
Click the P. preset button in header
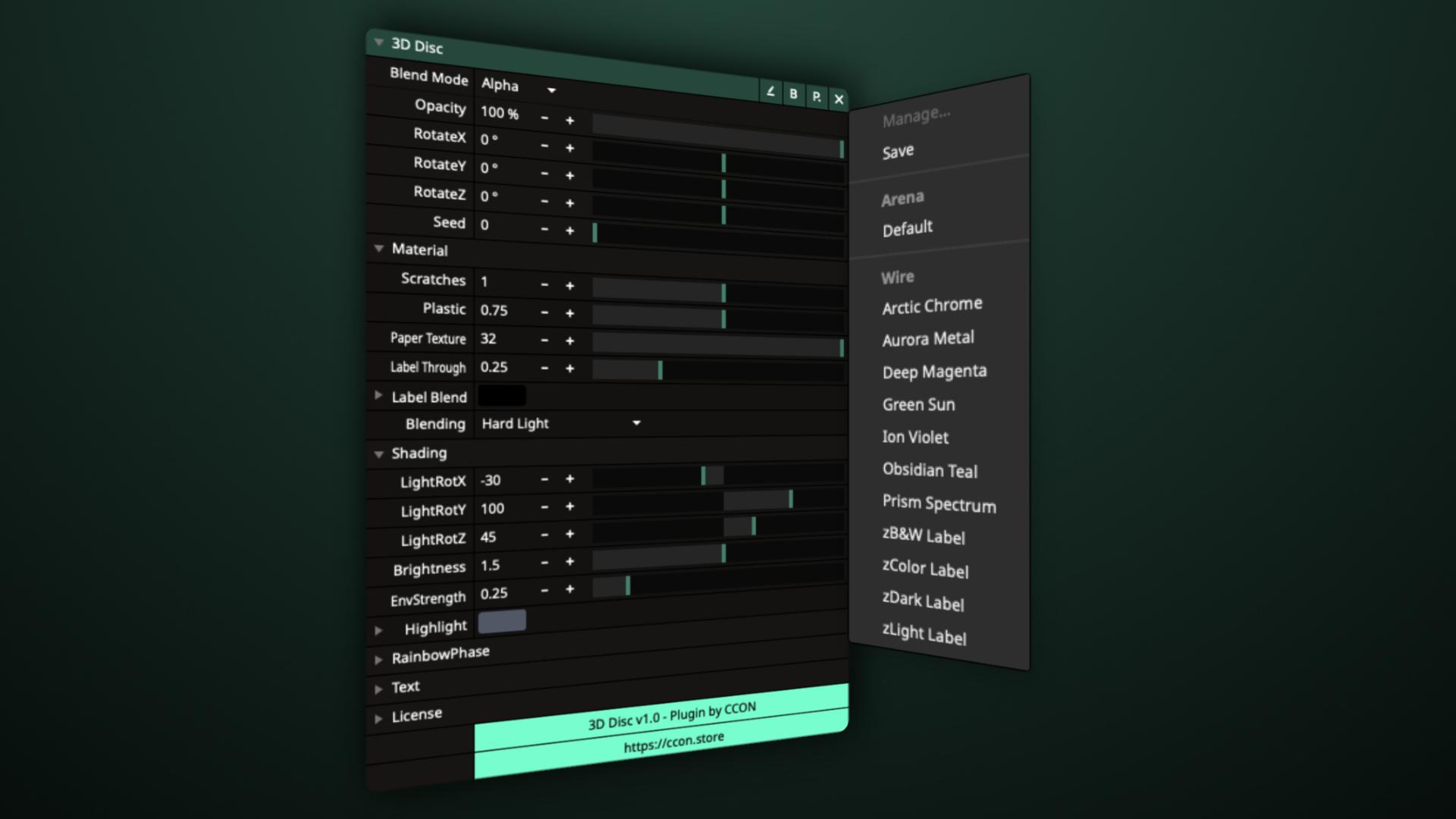(816, 96)
